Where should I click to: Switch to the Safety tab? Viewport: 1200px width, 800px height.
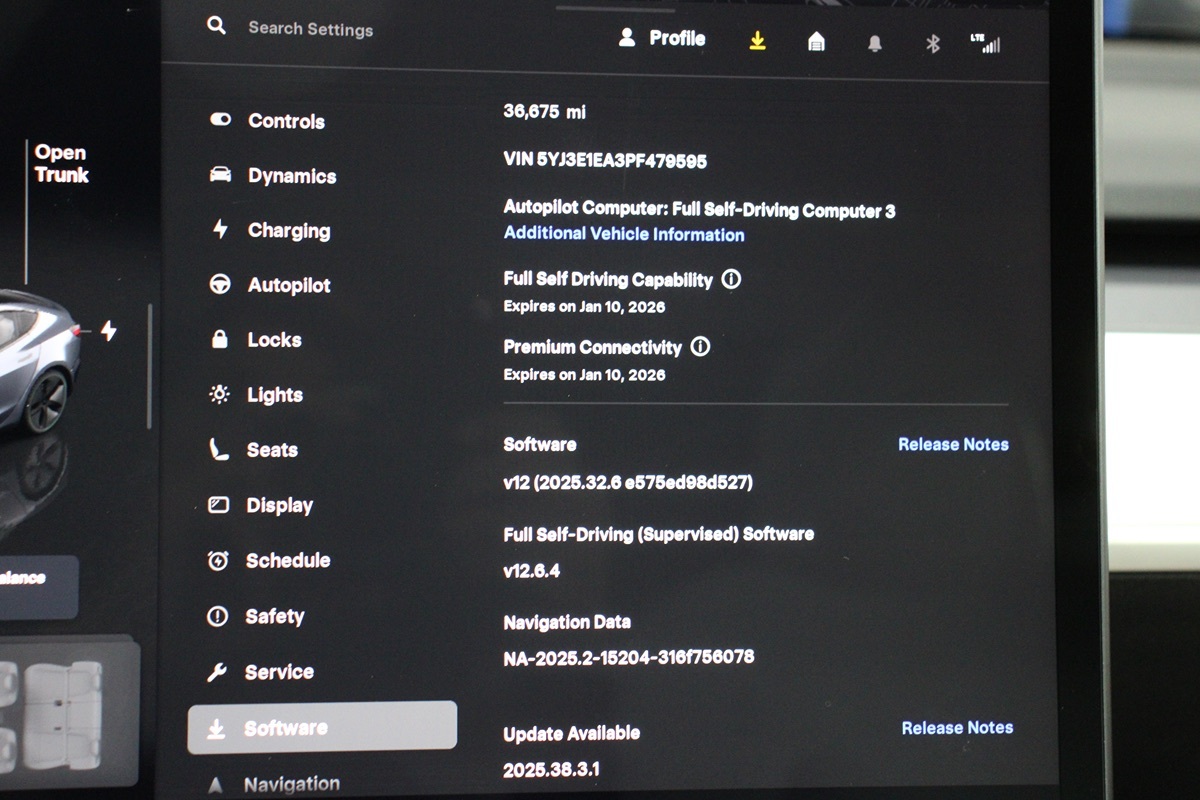(219, 616)
